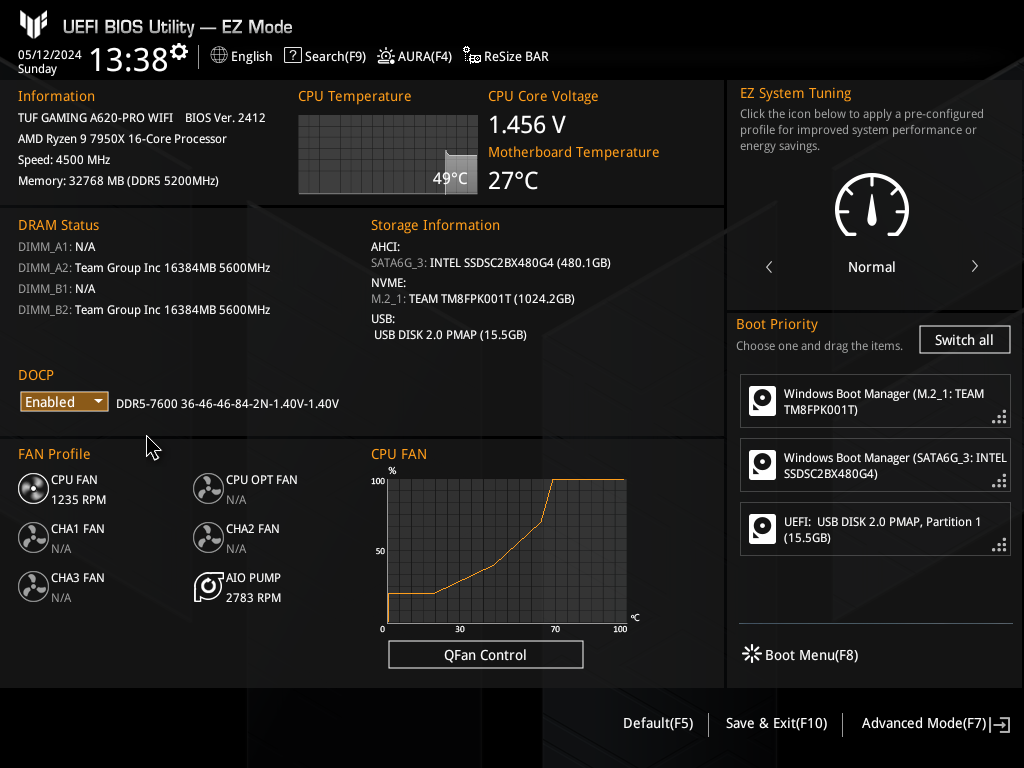Click the Search(F9) menu label
Screen dimensions: 1024x768
335,57
